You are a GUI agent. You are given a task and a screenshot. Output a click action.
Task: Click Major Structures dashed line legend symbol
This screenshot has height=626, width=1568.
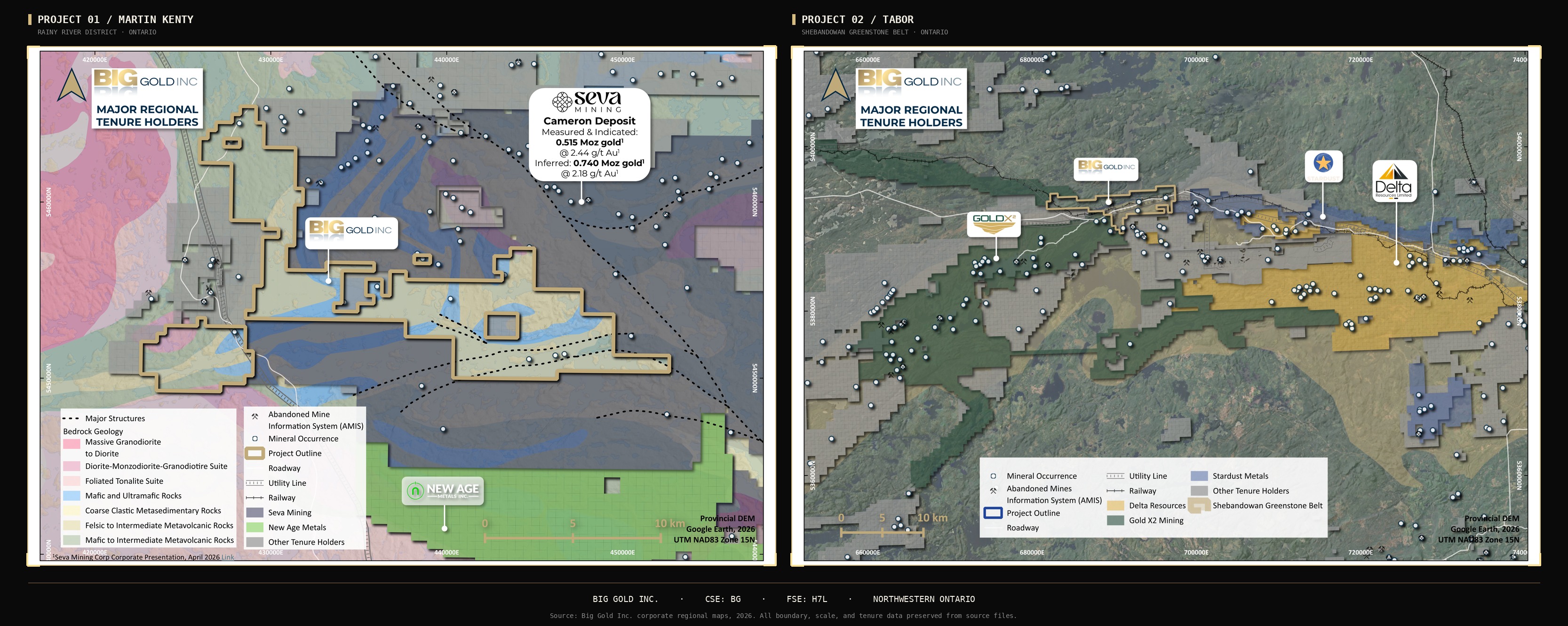[71, 418]
